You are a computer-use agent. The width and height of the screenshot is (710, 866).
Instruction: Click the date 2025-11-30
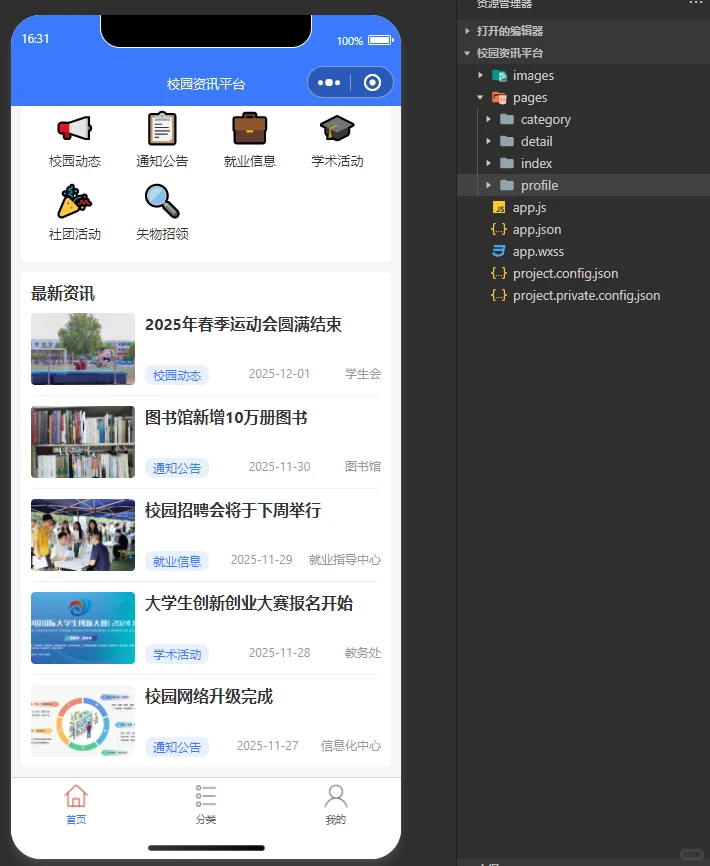(279, 467)
